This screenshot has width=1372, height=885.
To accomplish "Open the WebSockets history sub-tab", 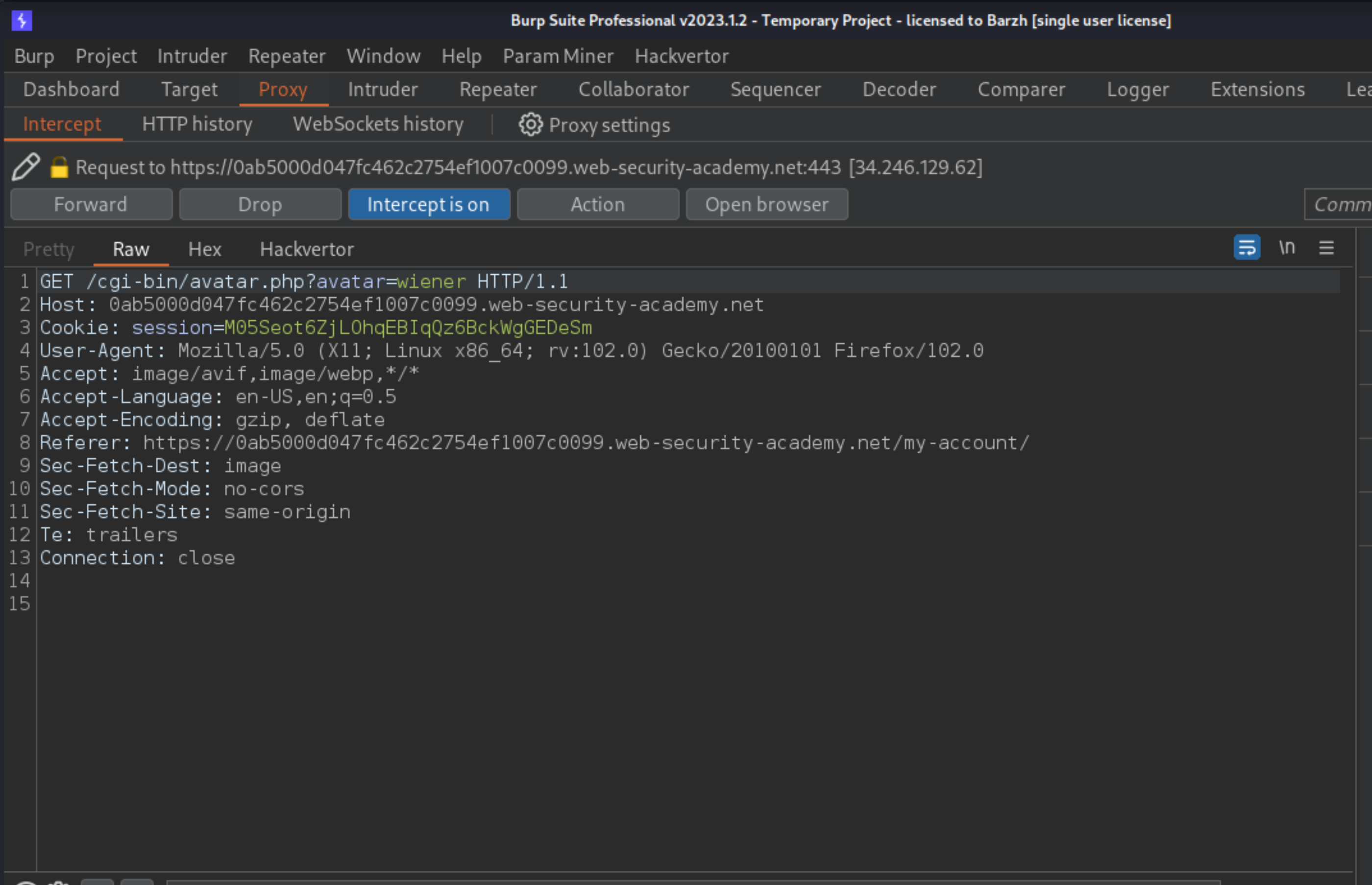I will click(378, 124).
